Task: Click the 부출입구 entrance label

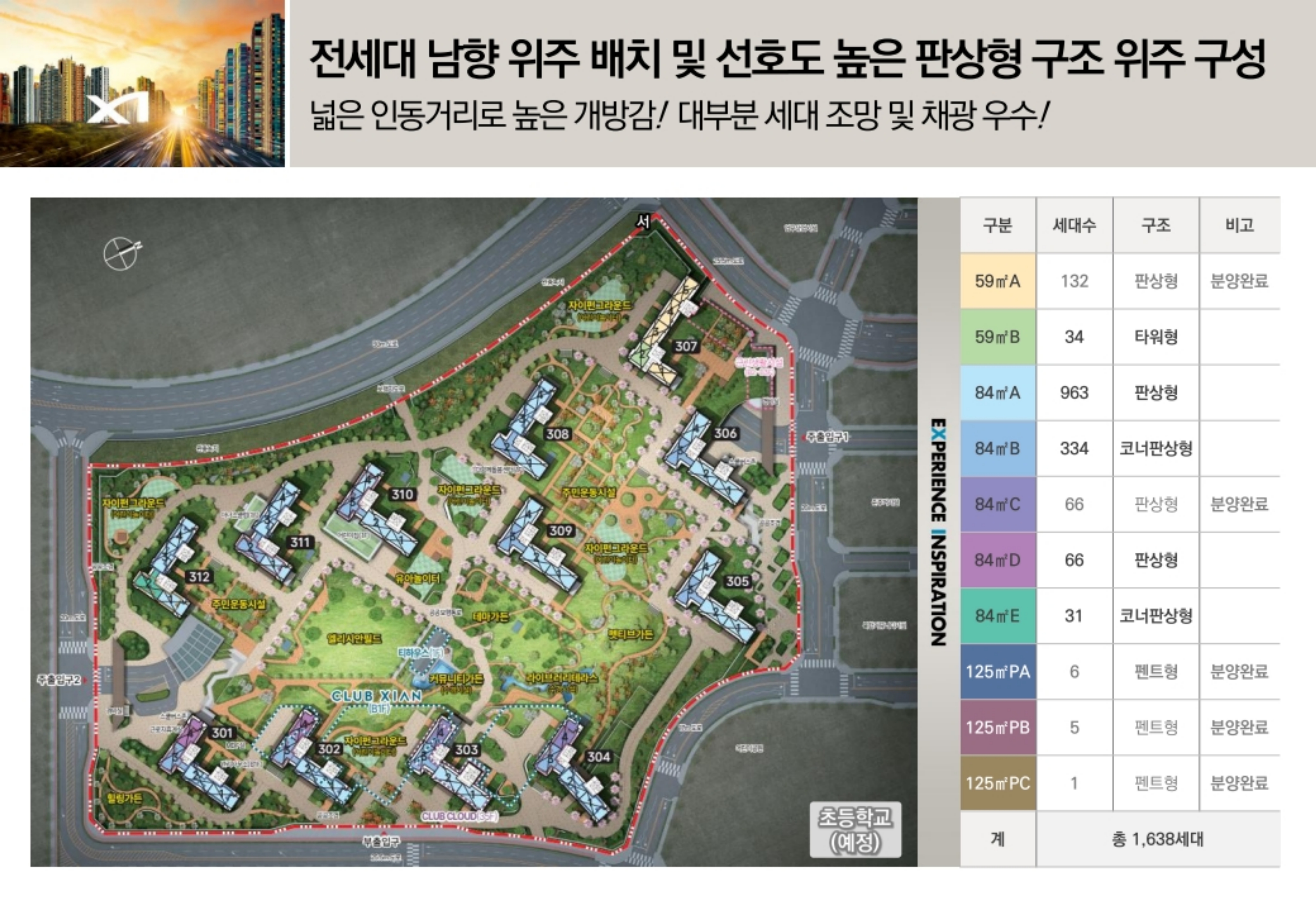Action: pos(381,842)
